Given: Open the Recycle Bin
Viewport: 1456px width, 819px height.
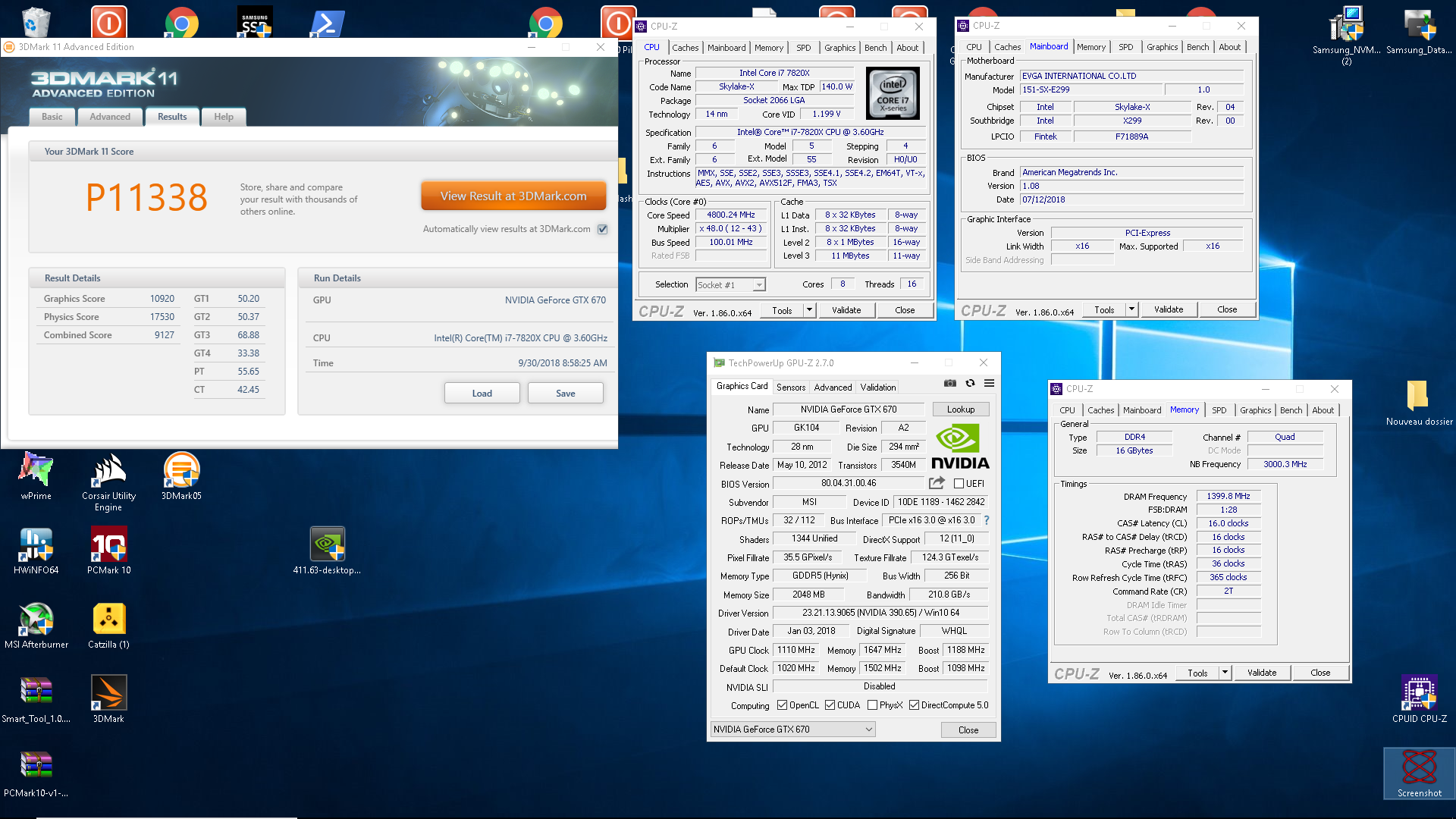Looking at the screenshot, I should [x=36, y=21].
